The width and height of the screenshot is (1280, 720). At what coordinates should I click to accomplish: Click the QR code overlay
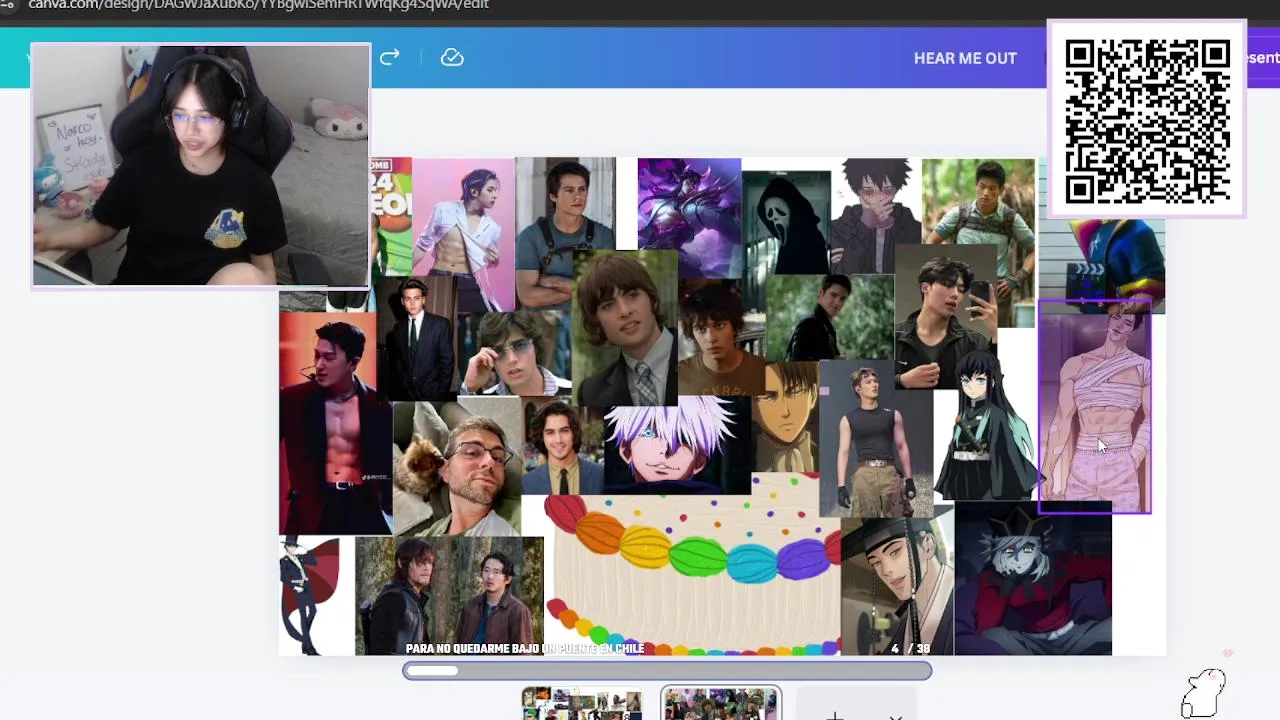(x=1146, y=119)
